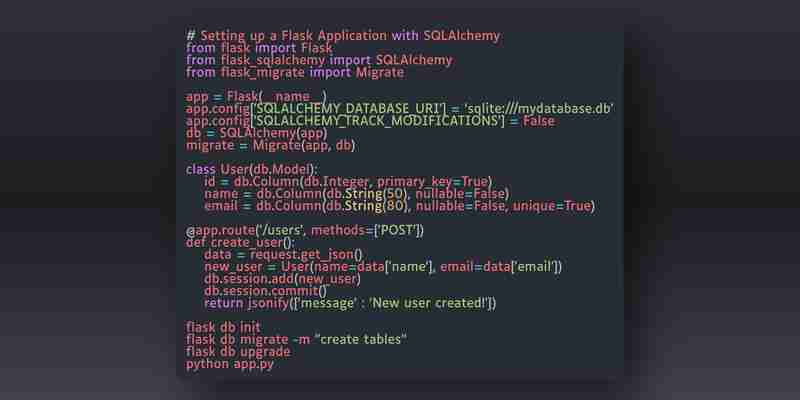
Task: Click the line 'app = Flask(__name__)'
Action: pyautogui.click(x=256, y=97)
